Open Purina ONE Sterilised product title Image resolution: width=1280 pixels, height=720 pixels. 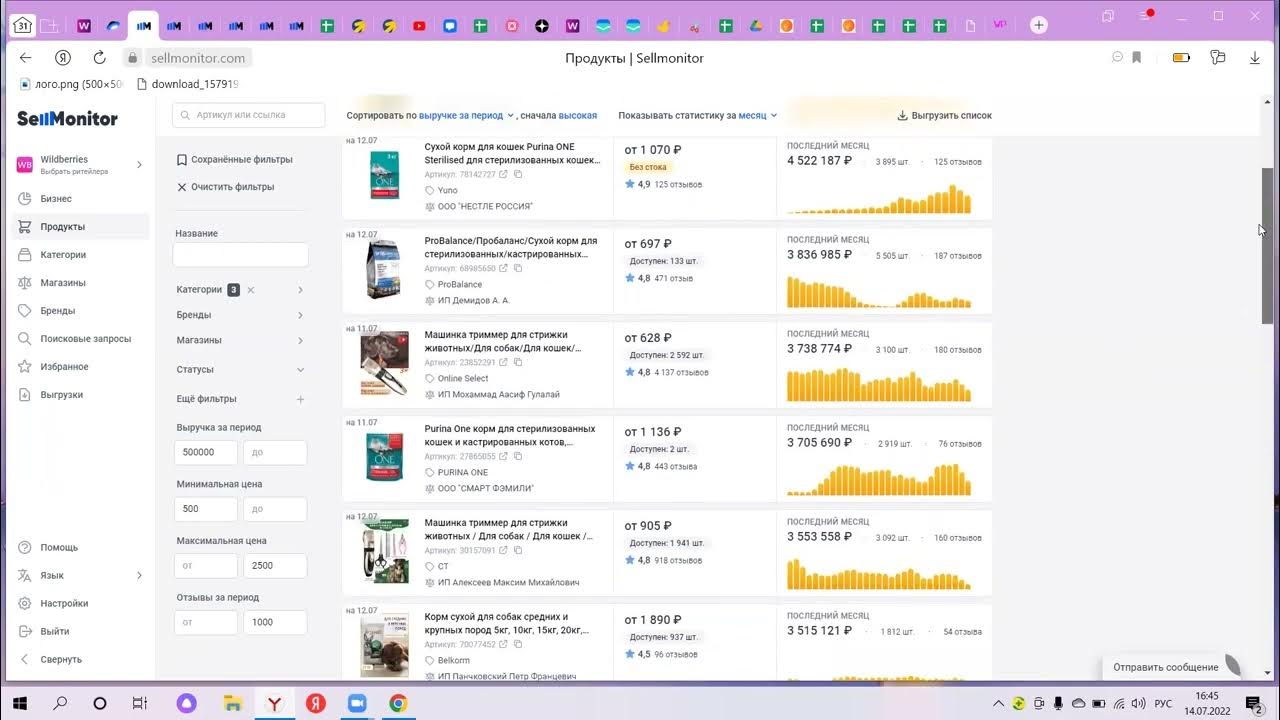tap(510, 152)
